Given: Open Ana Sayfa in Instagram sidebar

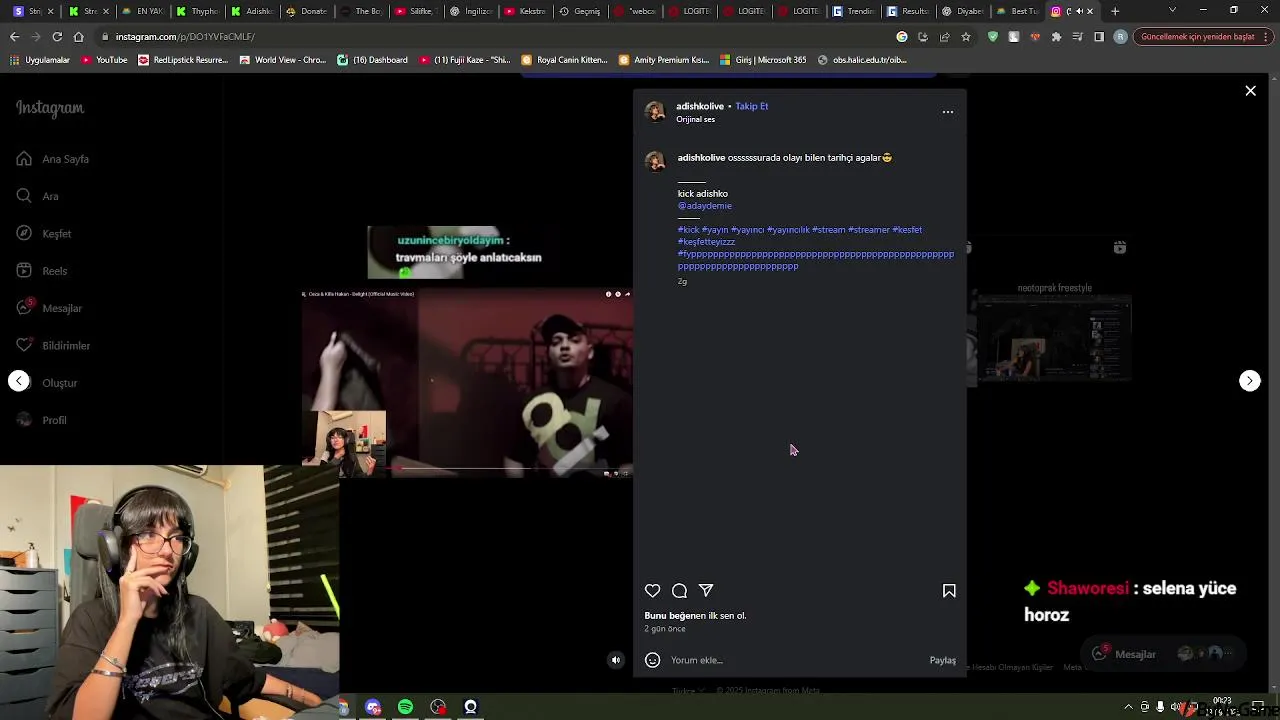Looking at the screenshot, I should tap(53, 159).
